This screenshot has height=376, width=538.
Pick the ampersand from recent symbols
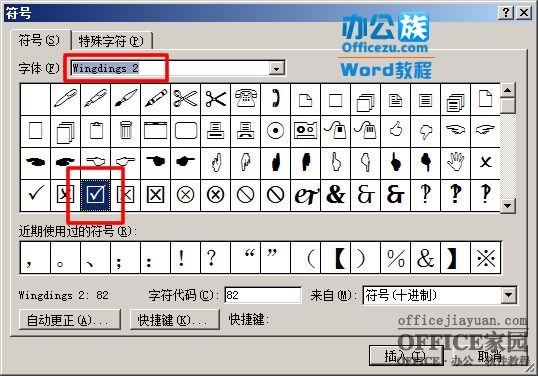[x=425, y=258]
